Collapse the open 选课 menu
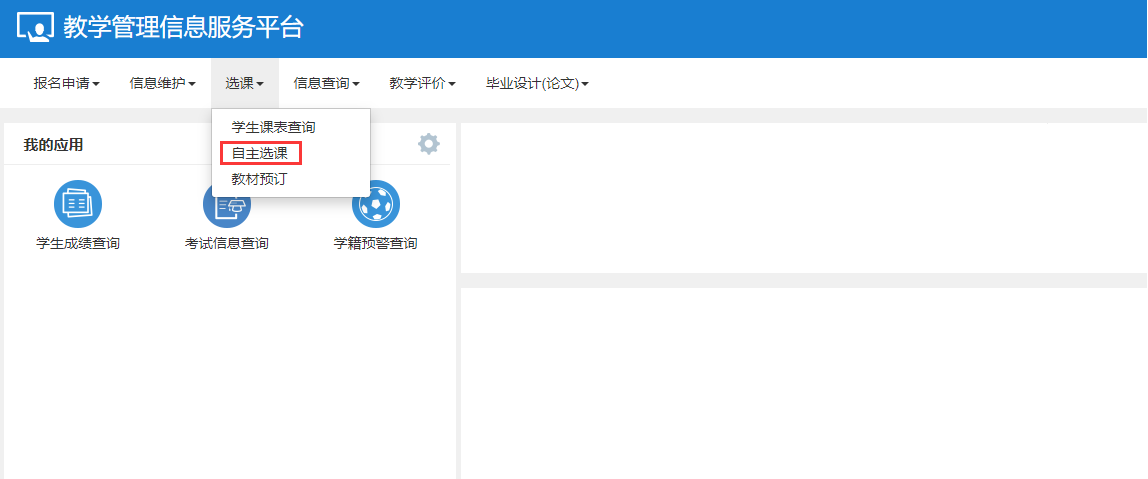The width and height of the screenshot is (1148, 479). tap(244, 84)
